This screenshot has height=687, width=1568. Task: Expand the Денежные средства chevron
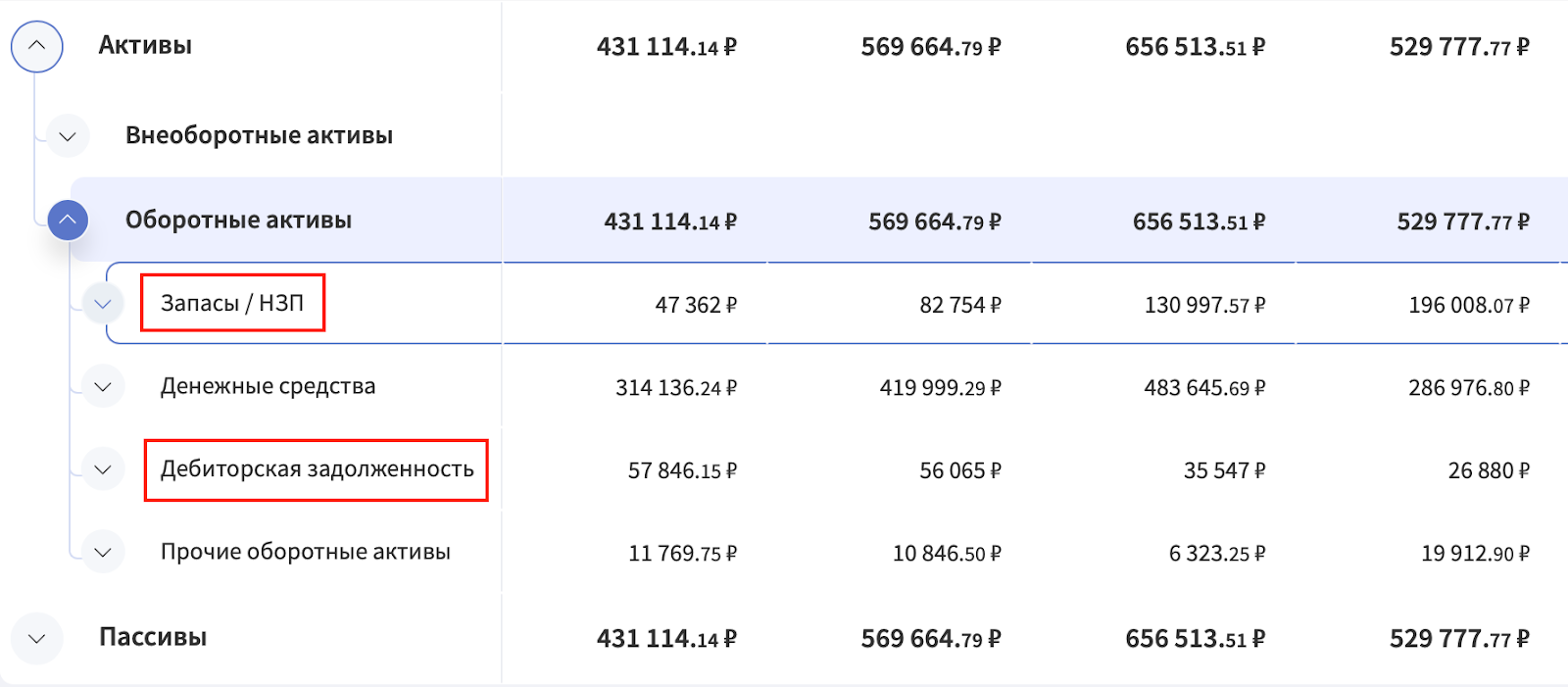click(x=103, y=387)
